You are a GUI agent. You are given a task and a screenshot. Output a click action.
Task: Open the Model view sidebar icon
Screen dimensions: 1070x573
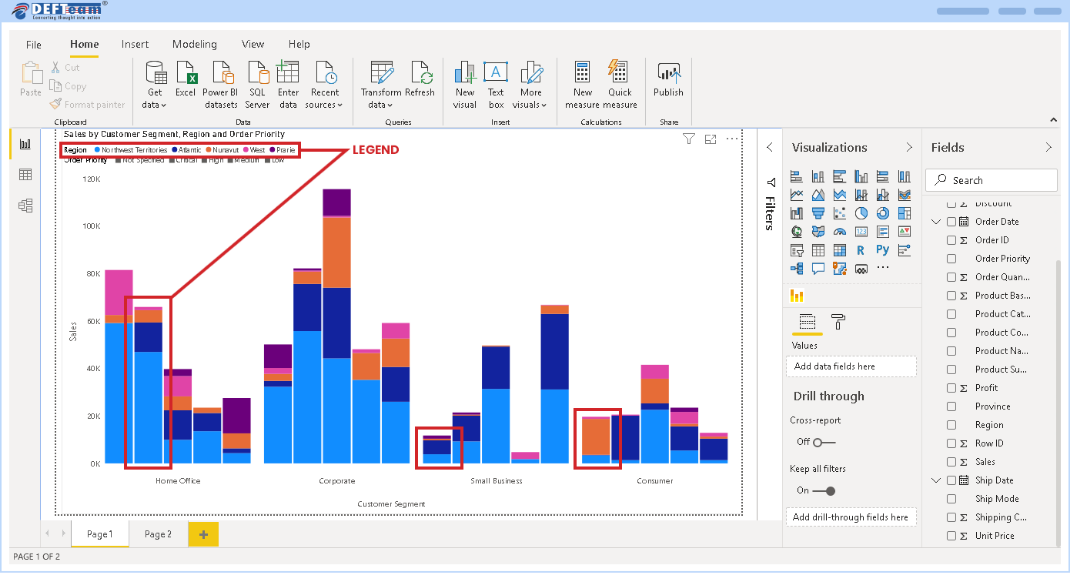25,205
